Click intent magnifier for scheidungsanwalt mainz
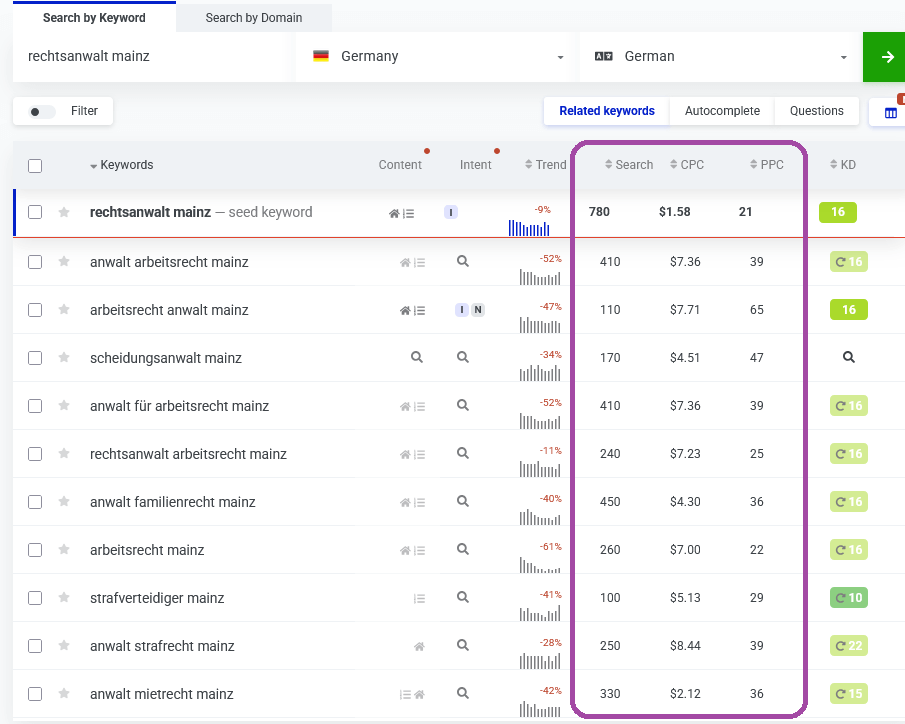Viewport: 905px width, 724px height. pyautogui.click(x=462, y=357)
